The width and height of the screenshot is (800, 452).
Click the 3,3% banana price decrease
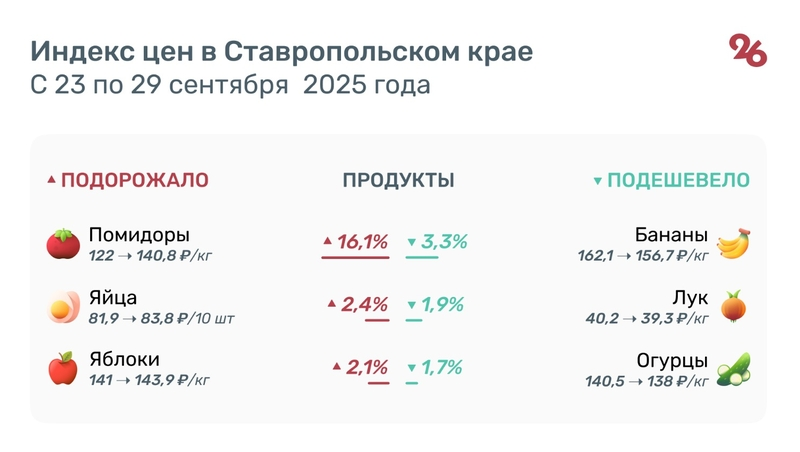[x=444, y=241]
